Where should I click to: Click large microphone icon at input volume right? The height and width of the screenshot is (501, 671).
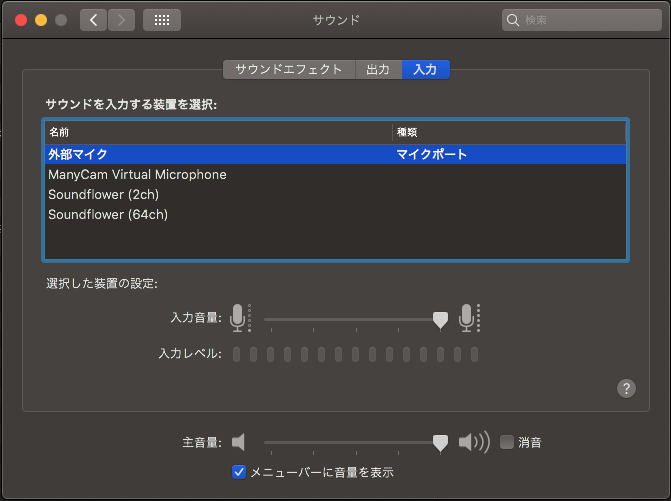(466, 318)
